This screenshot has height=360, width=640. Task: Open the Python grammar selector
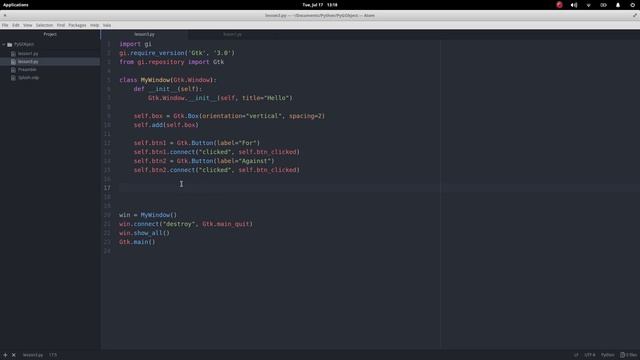click(607, 355)
